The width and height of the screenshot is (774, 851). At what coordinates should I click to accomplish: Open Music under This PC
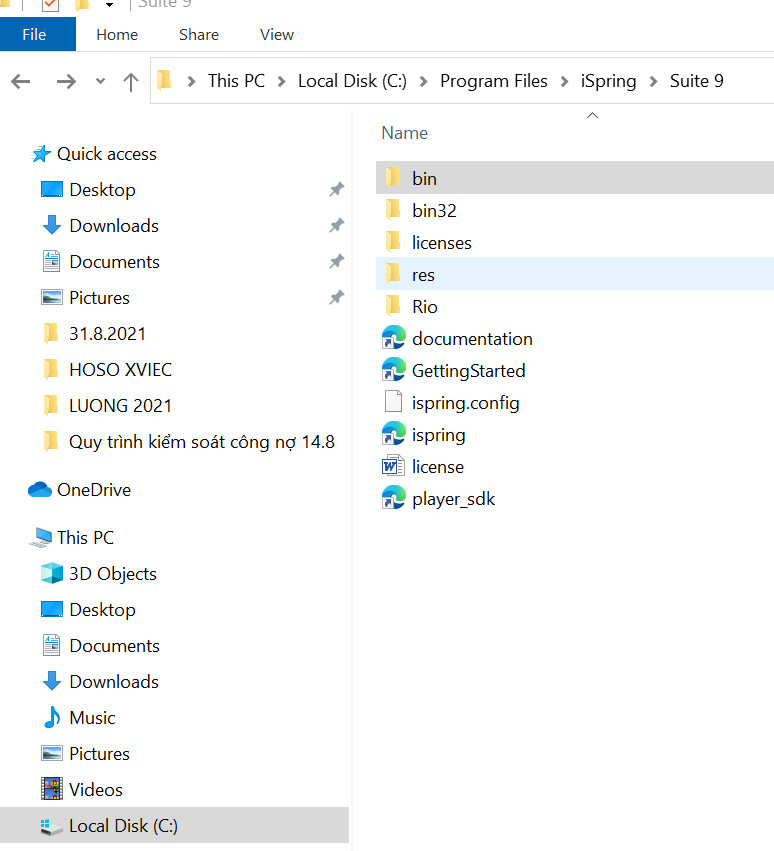click(x=92, y=717)
